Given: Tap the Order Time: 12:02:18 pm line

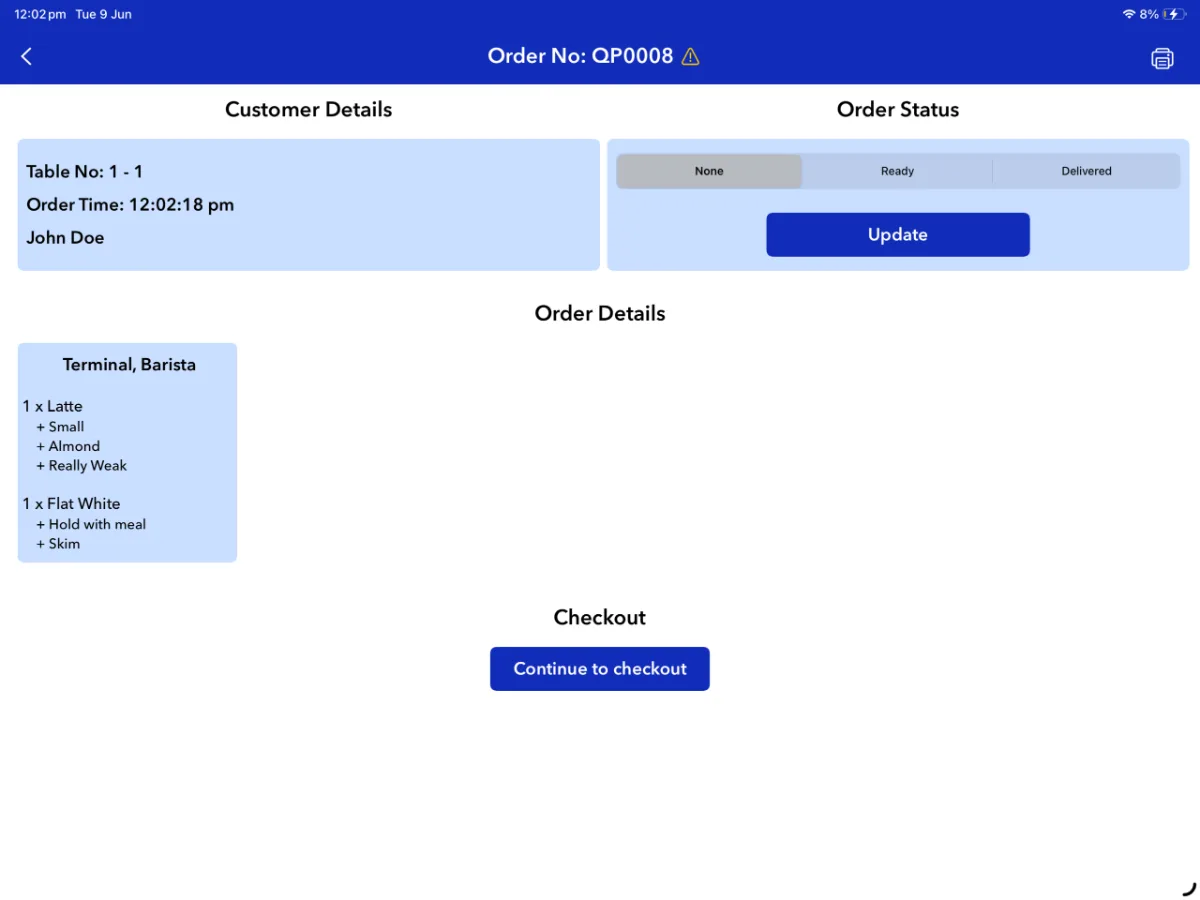Looking at the screenshot, I should 130,205.
